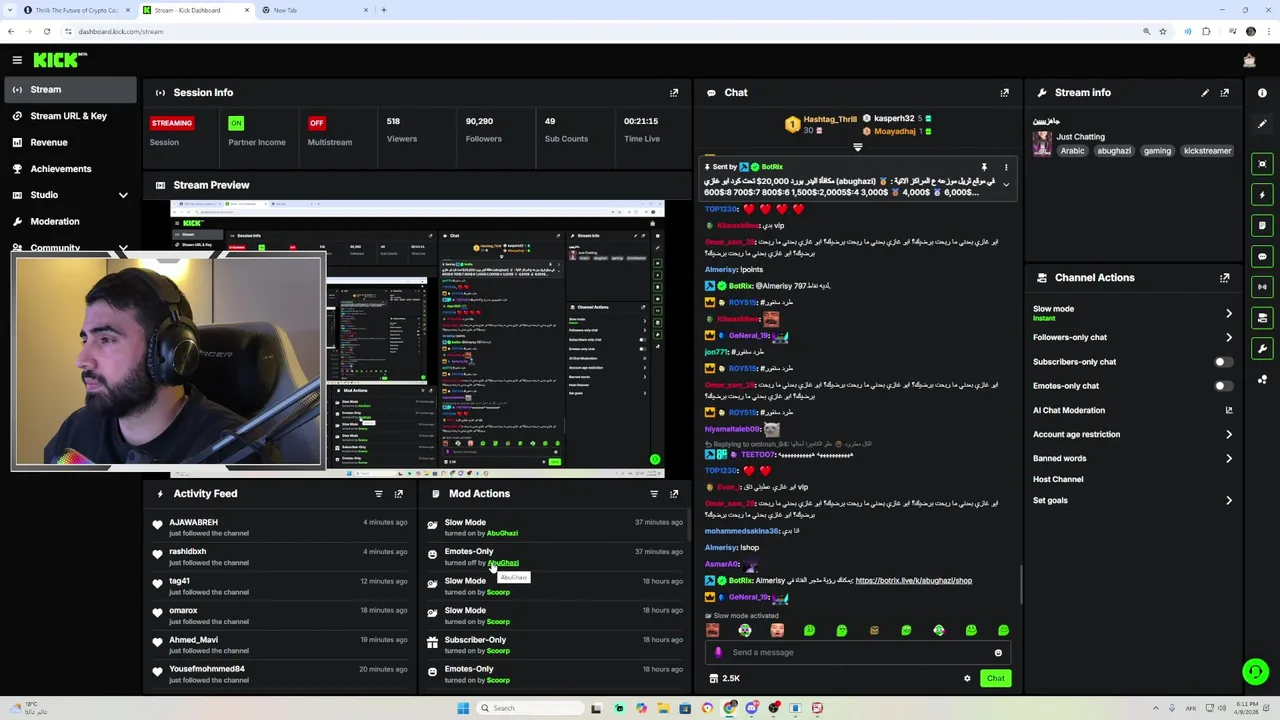Click the 2.5K points balance
The height and width of the screenshot is (720, 1280).
click(724, 679)
